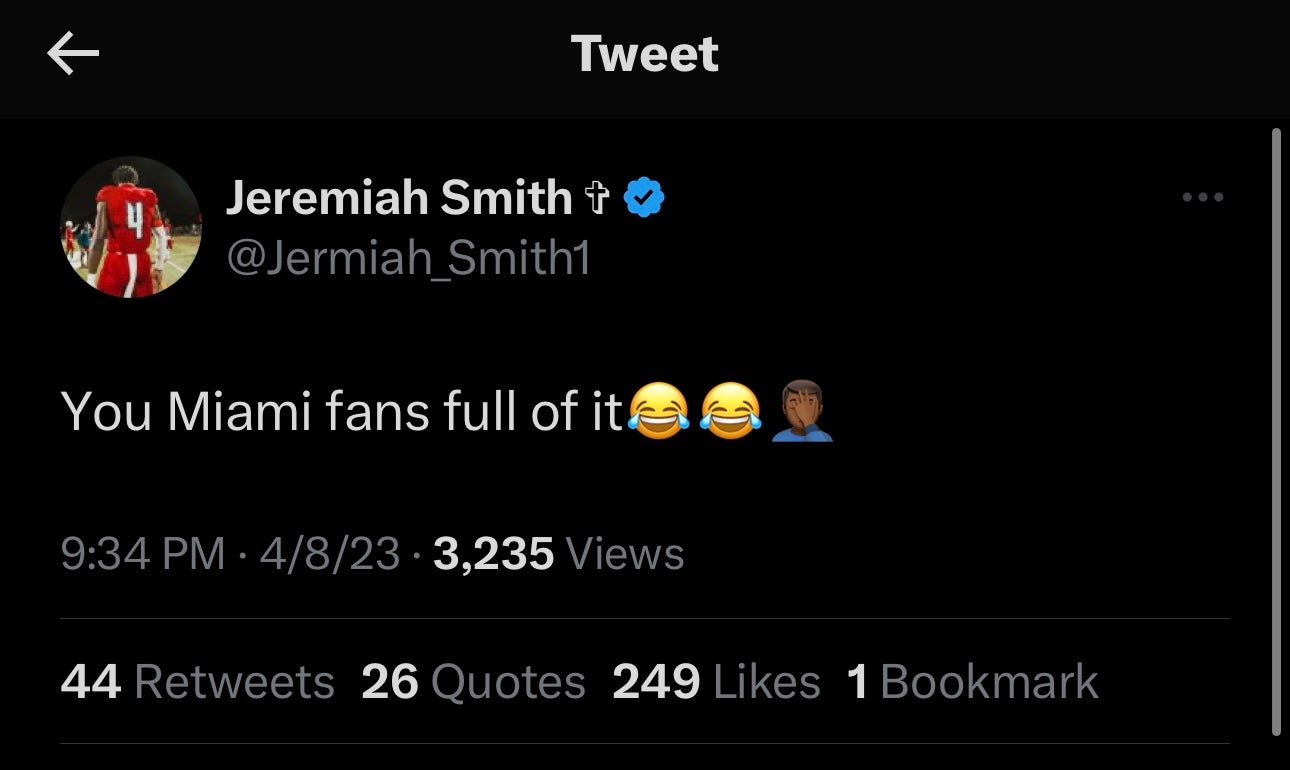Click the cross symbol beside Jeremiah Smith

pyautogui.click(x=598, y=196)
